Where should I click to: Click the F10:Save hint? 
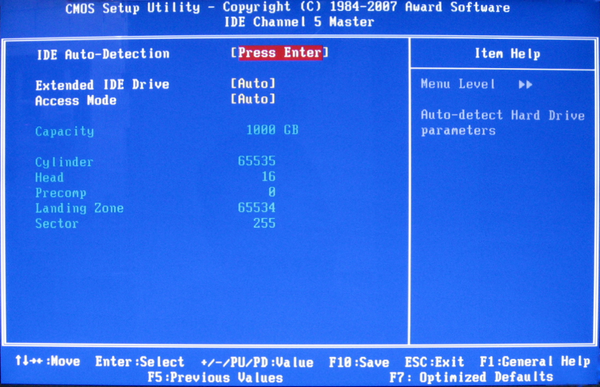(x=359, y=362)
